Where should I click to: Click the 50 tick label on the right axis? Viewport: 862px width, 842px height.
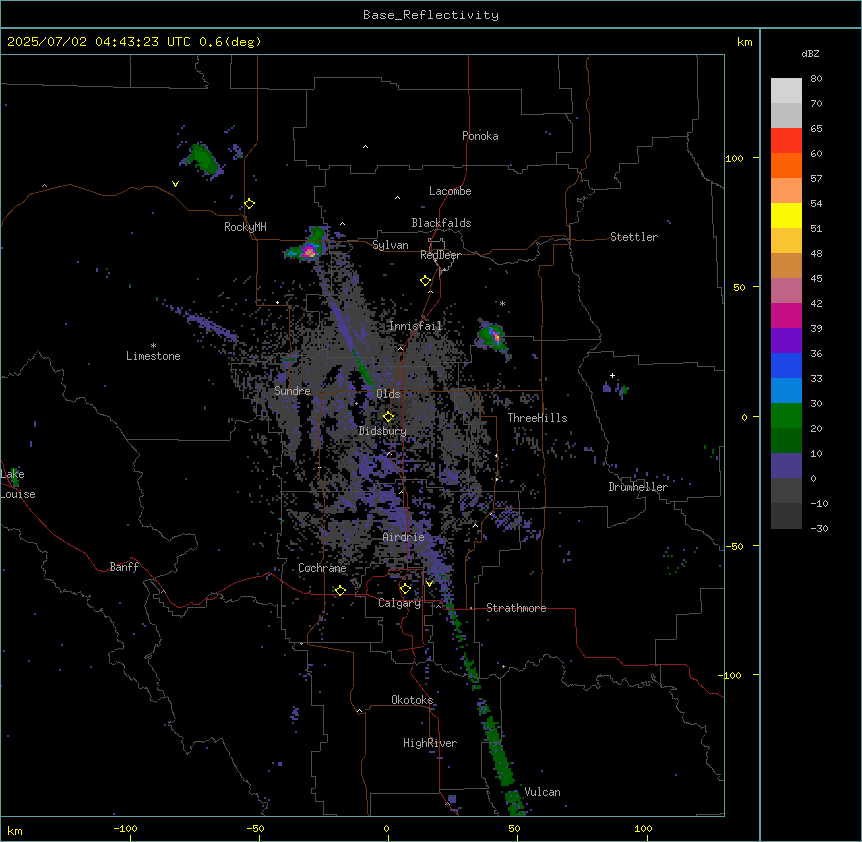(x=739, y=287)
